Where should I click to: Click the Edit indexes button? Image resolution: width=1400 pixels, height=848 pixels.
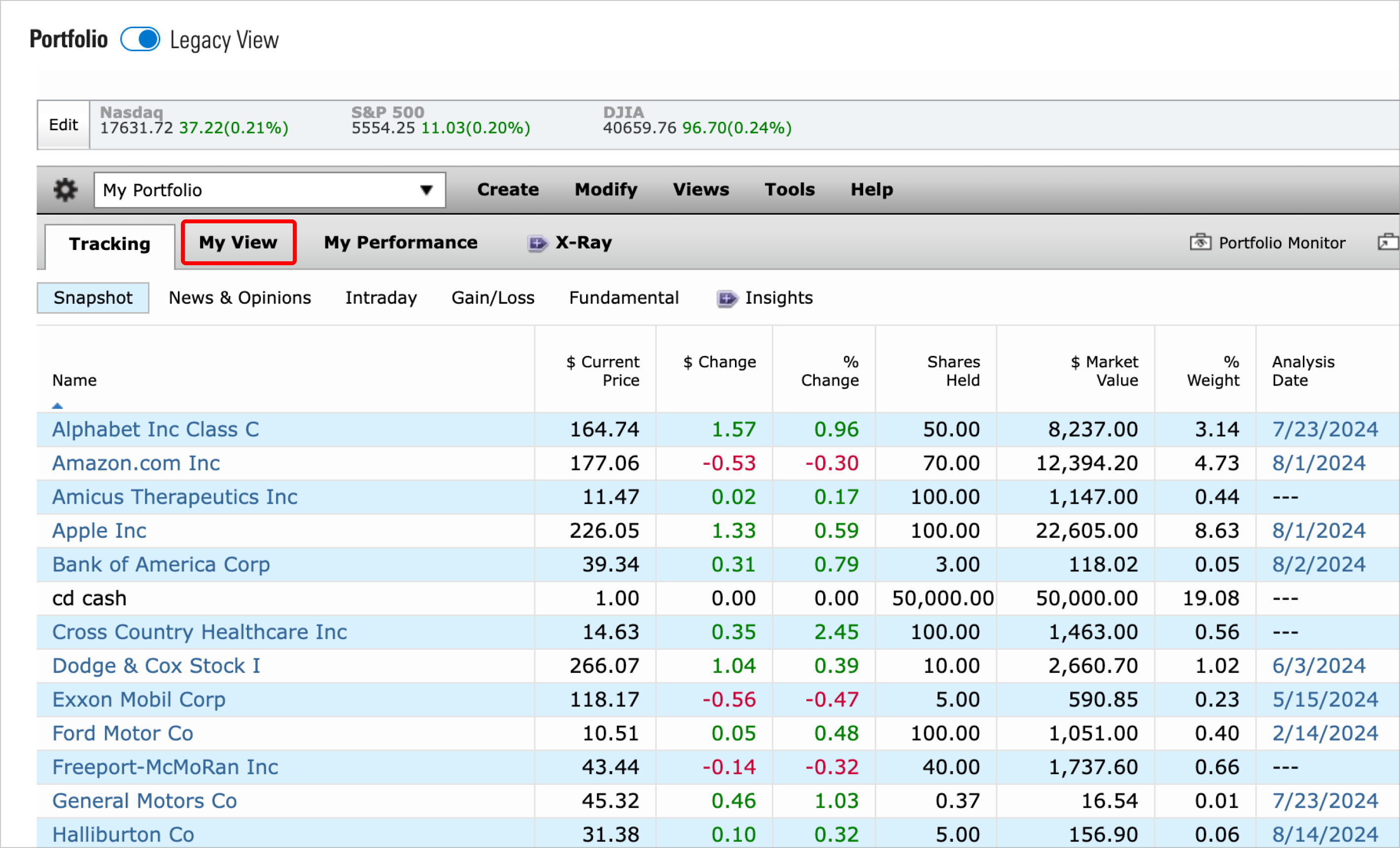tap(64, 125)
